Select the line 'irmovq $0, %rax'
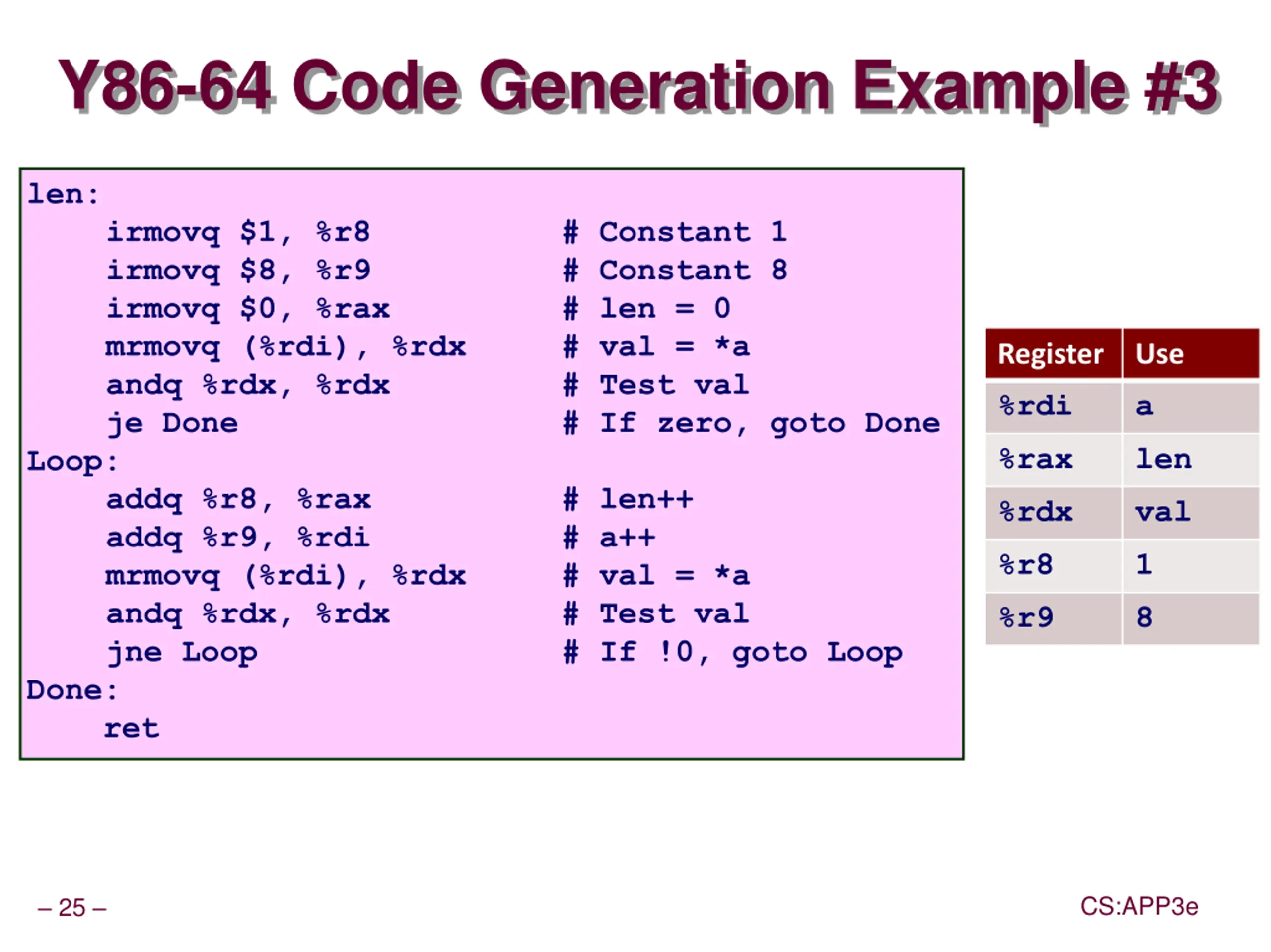 coord(248,309)
